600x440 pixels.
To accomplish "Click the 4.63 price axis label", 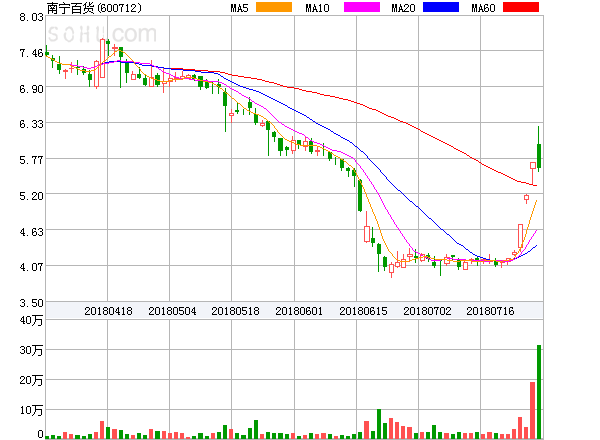I will click(x=31, y=232).
